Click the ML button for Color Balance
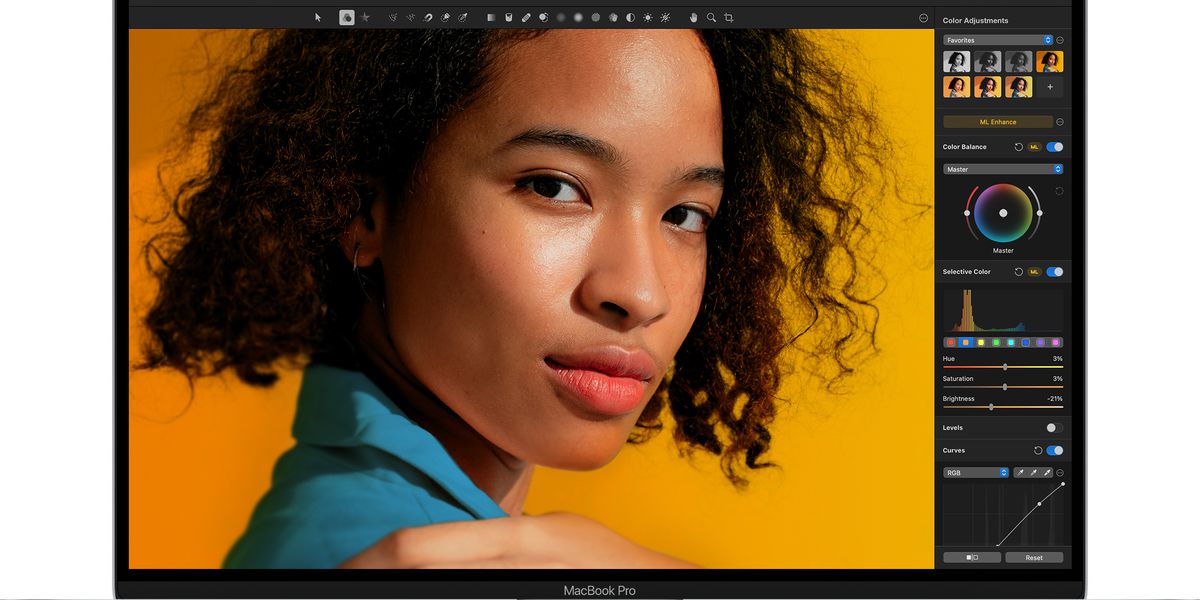 [x=1035, y=147]
